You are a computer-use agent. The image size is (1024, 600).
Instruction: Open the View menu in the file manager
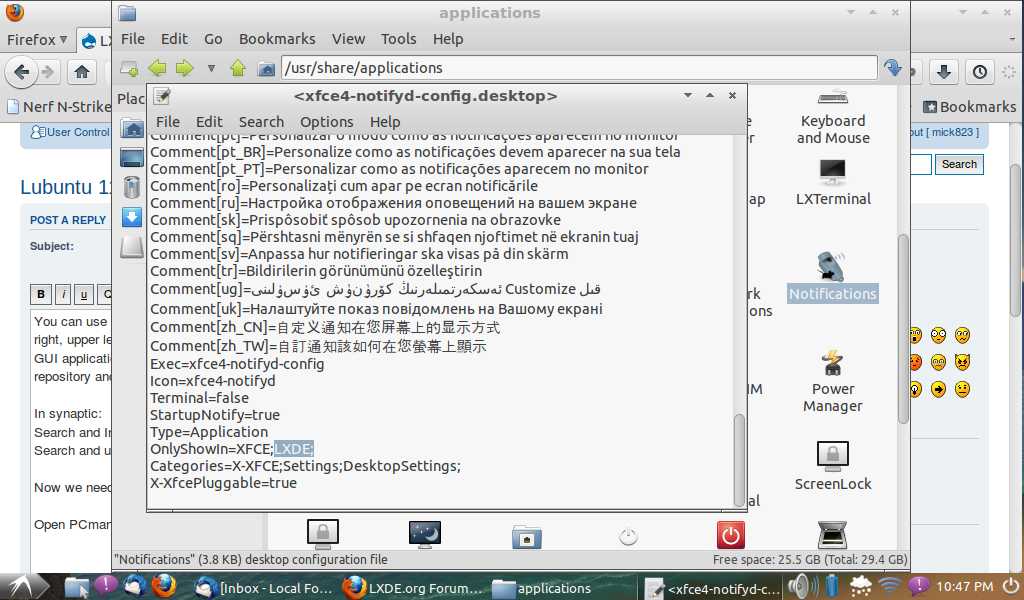tap(348, 39)
